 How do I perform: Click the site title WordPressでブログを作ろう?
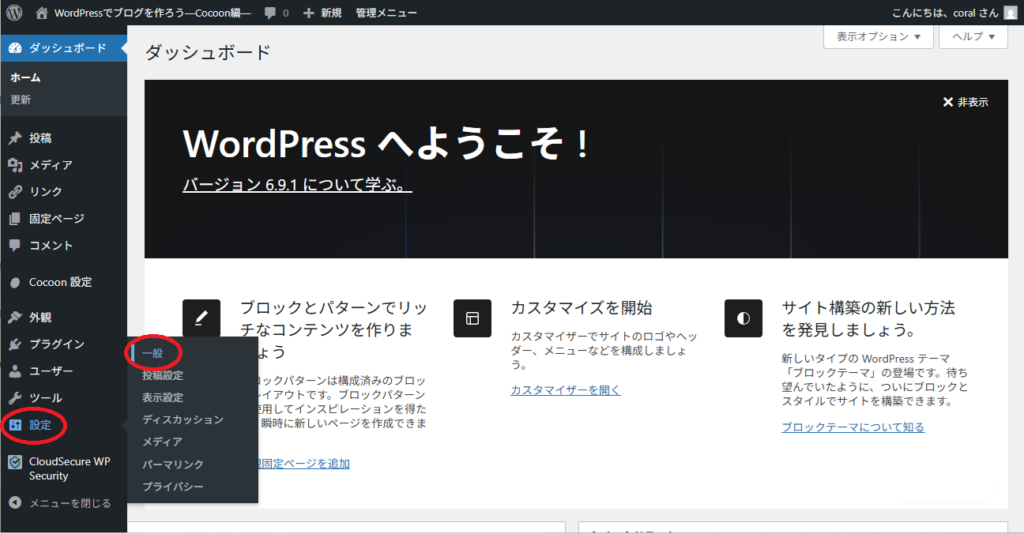pyautogui.click(x=152, y=13)
